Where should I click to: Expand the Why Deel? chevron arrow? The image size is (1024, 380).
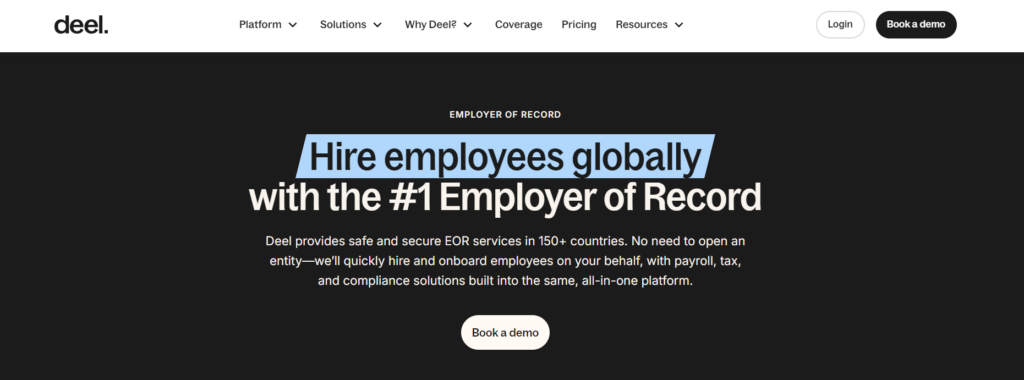point(468,25)
